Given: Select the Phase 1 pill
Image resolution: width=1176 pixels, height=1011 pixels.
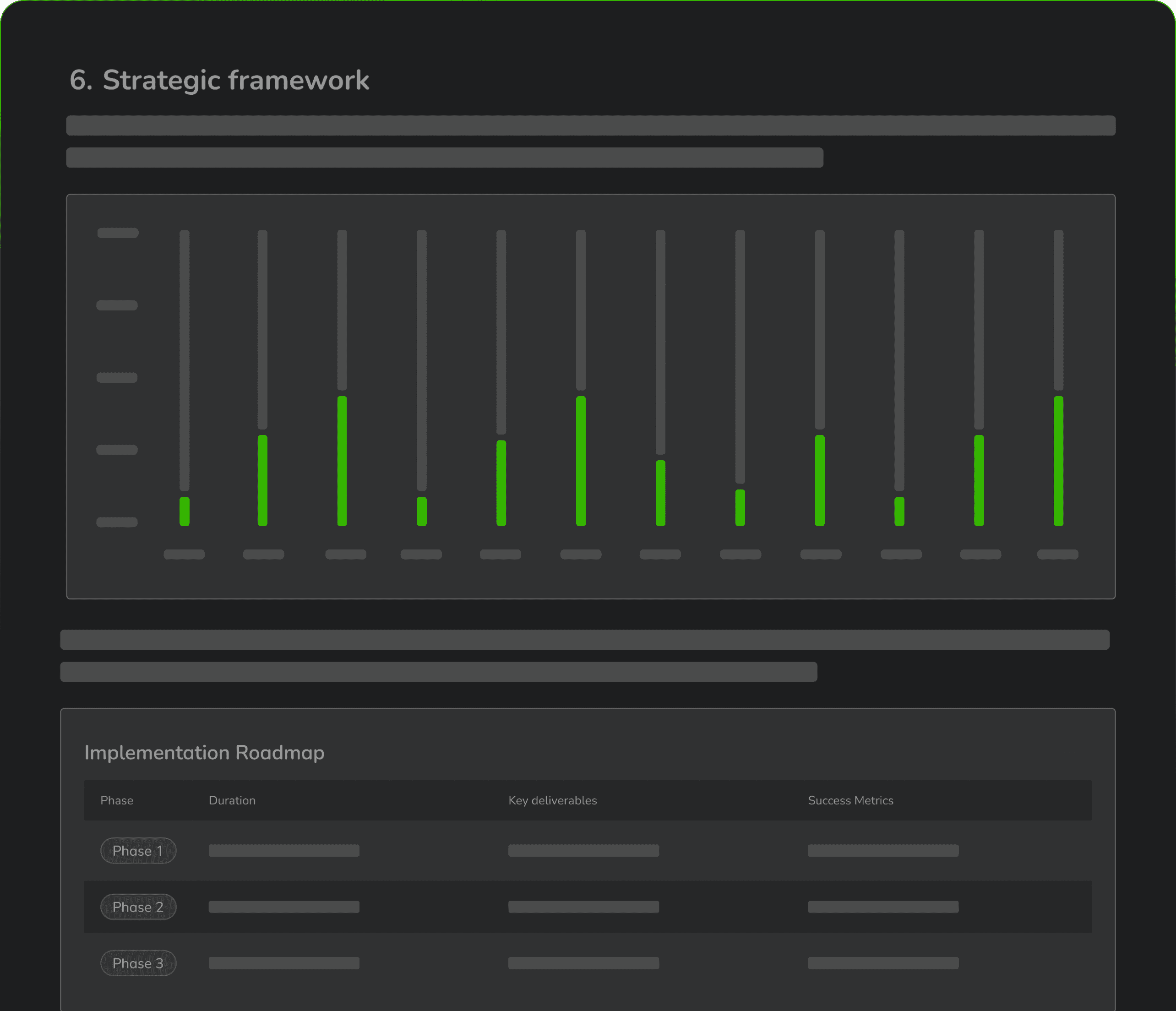Looking at the screenshot, I should click(x=138, y=850).
